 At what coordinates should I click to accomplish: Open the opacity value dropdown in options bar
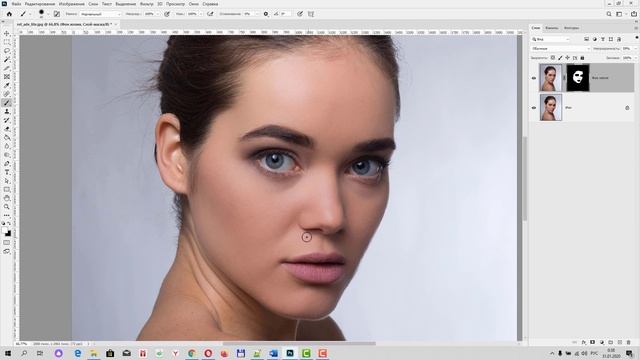point(158,14)
